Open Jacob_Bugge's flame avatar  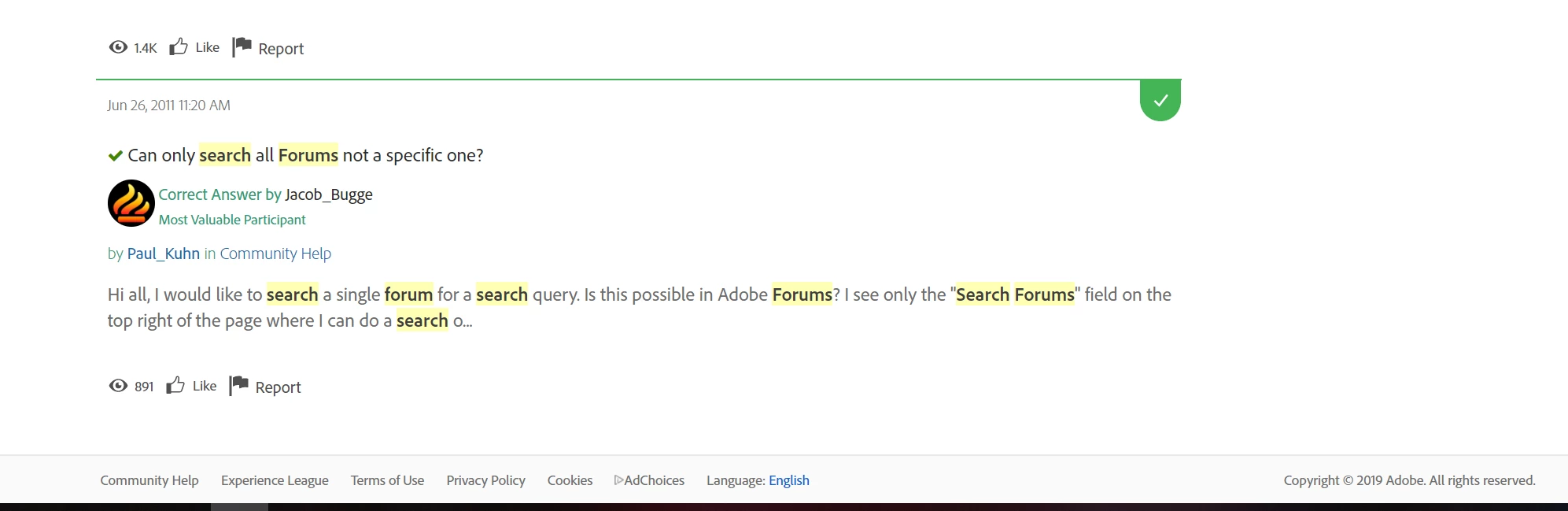pyautogui.click(x=131, y=203)
